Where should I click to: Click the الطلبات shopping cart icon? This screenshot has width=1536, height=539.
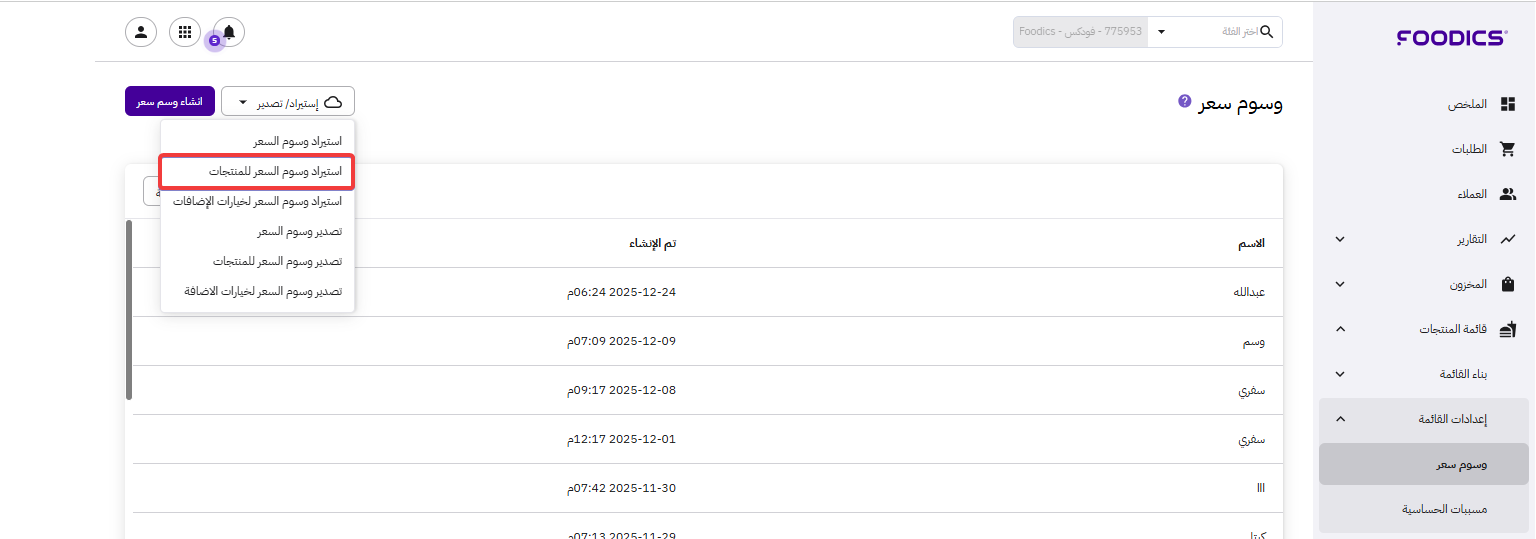(1508, 149)
